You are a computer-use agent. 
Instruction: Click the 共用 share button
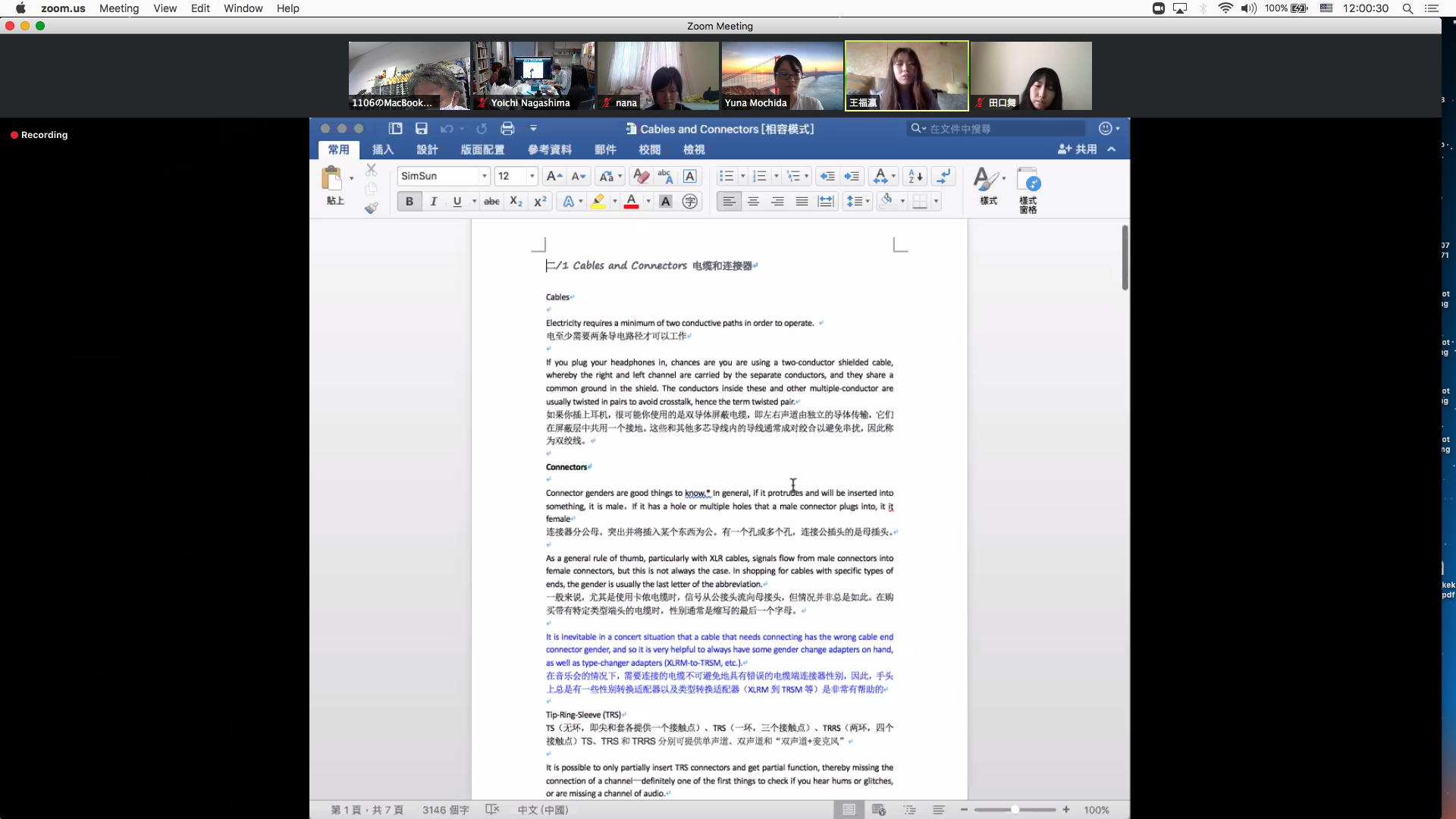pyautogui.click(x=1078, y=149)
